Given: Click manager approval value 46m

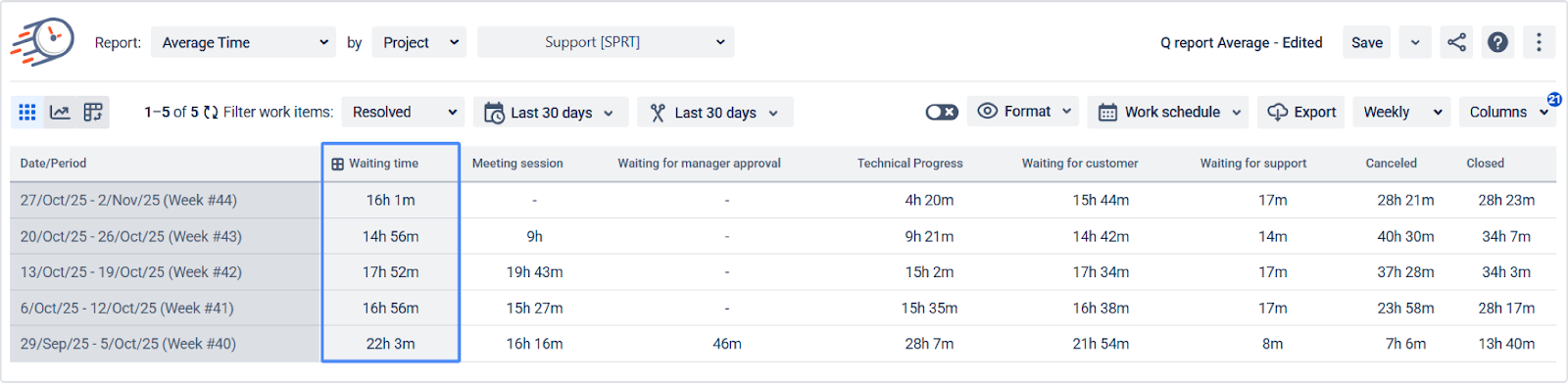Looking at the screenshot, I should tap(727, 344).
